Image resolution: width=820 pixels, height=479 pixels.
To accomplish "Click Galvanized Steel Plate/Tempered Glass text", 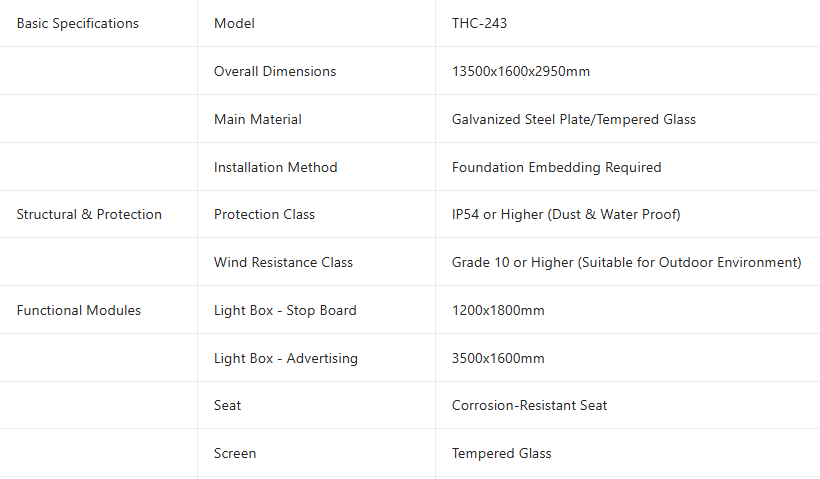I will [574, 119].
